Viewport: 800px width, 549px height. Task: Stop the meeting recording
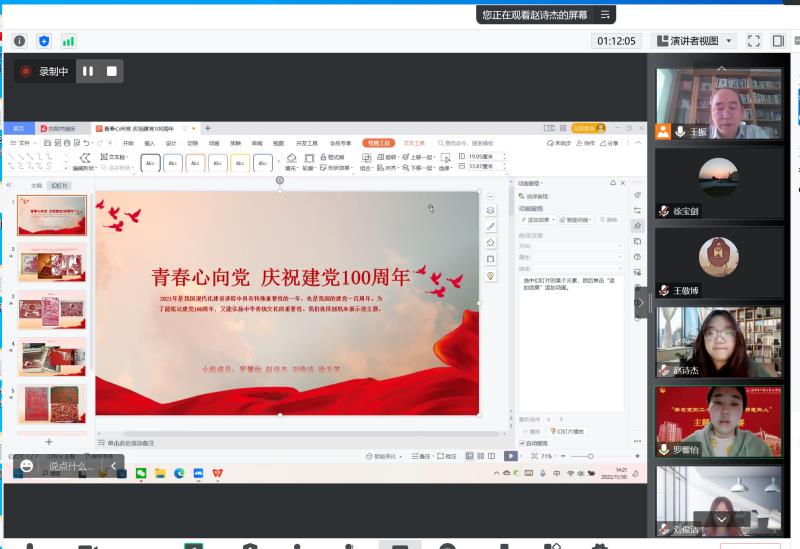coord(112,71)
